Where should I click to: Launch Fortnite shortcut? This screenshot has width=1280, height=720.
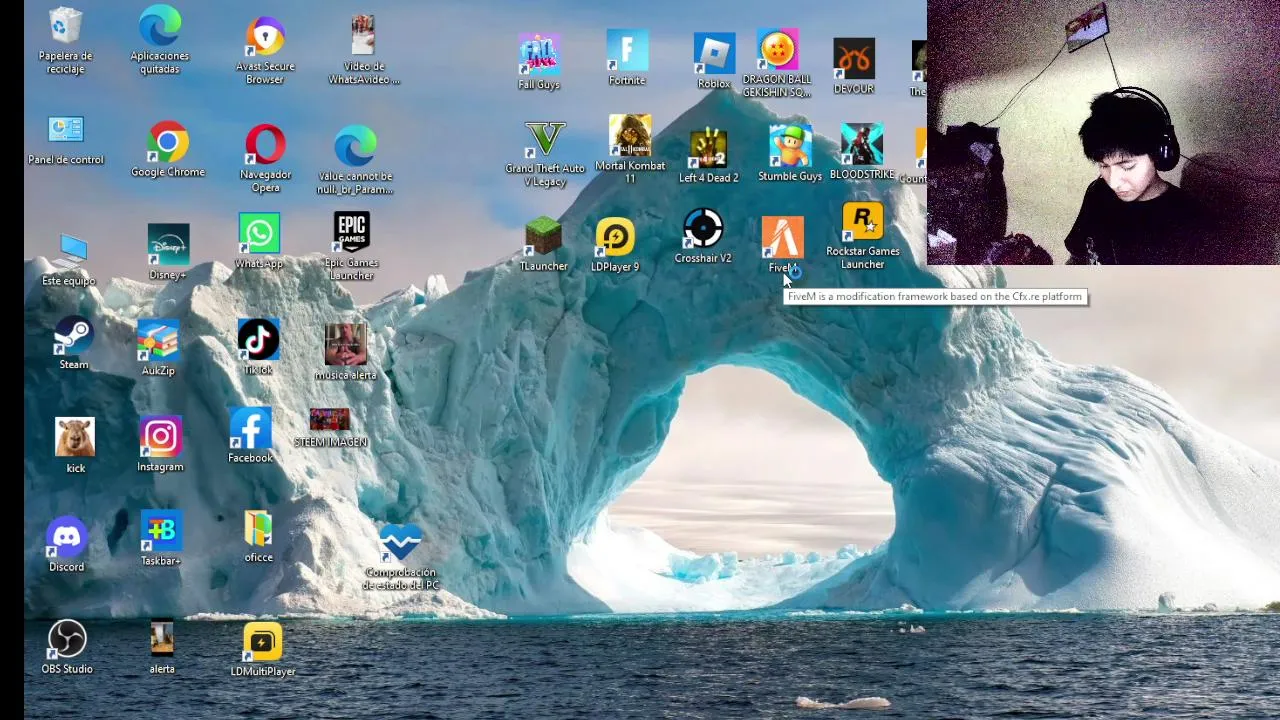(627, 58)
